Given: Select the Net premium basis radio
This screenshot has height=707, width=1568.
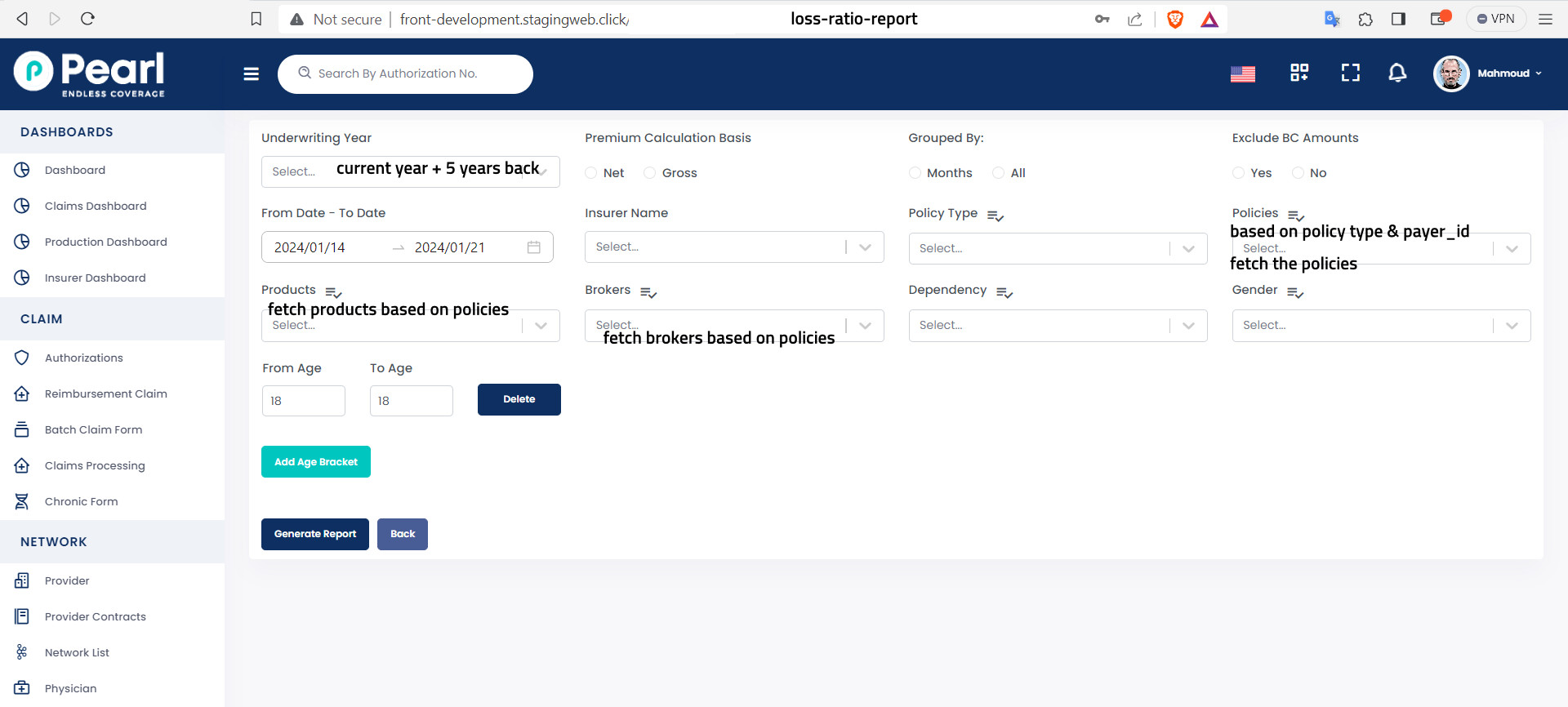Looking at the screenshot, I should click(x=591, y=173).
